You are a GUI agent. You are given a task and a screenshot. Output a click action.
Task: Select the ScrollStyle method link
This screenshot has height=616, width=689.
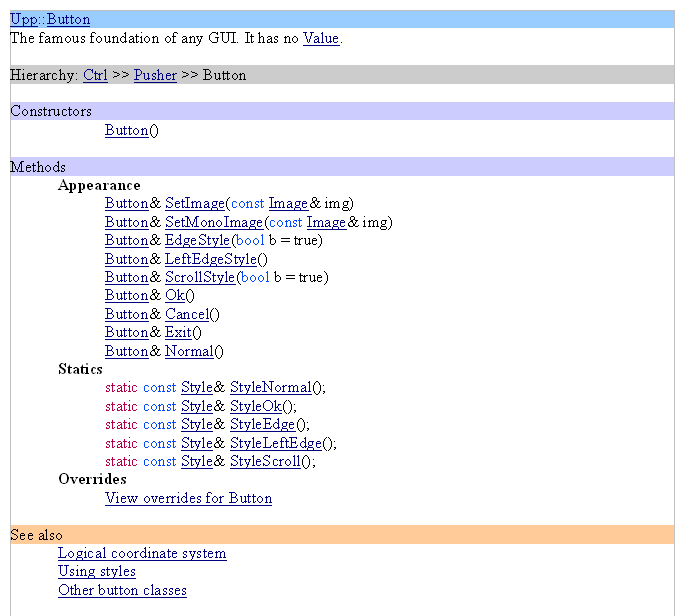point(200,277)
